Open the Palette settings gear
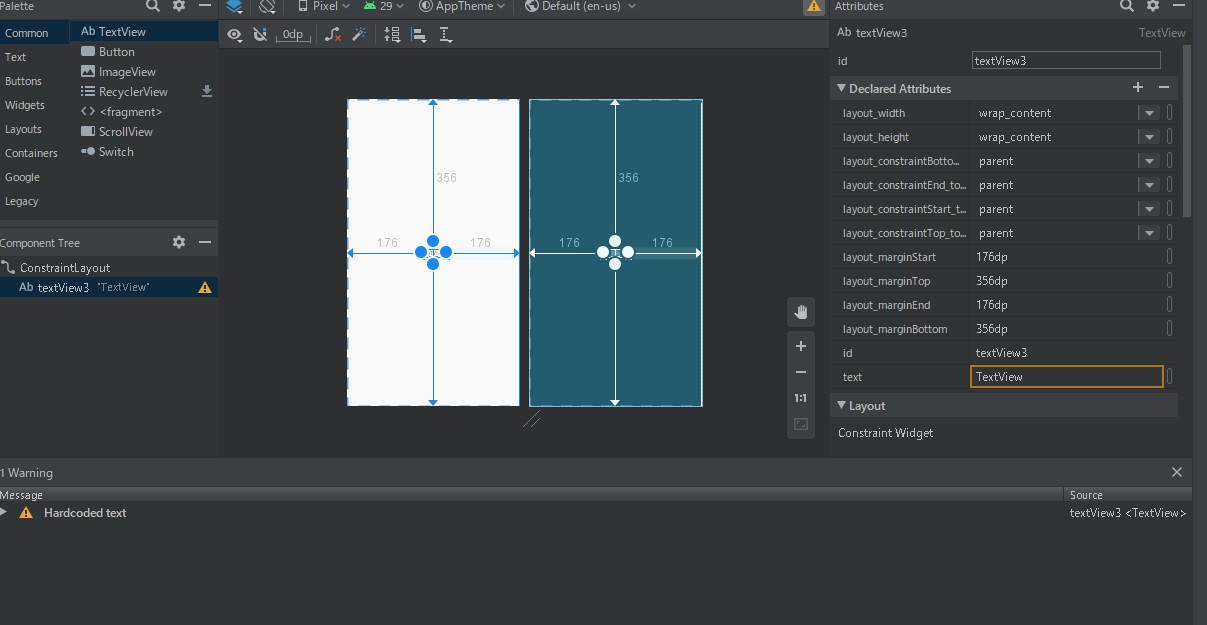 click(178, 7)
